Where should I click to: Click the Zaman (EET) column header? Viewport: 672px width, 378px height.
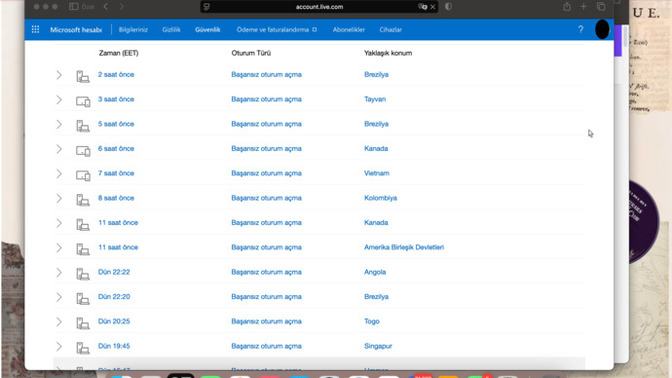click(x=118, y=53)
